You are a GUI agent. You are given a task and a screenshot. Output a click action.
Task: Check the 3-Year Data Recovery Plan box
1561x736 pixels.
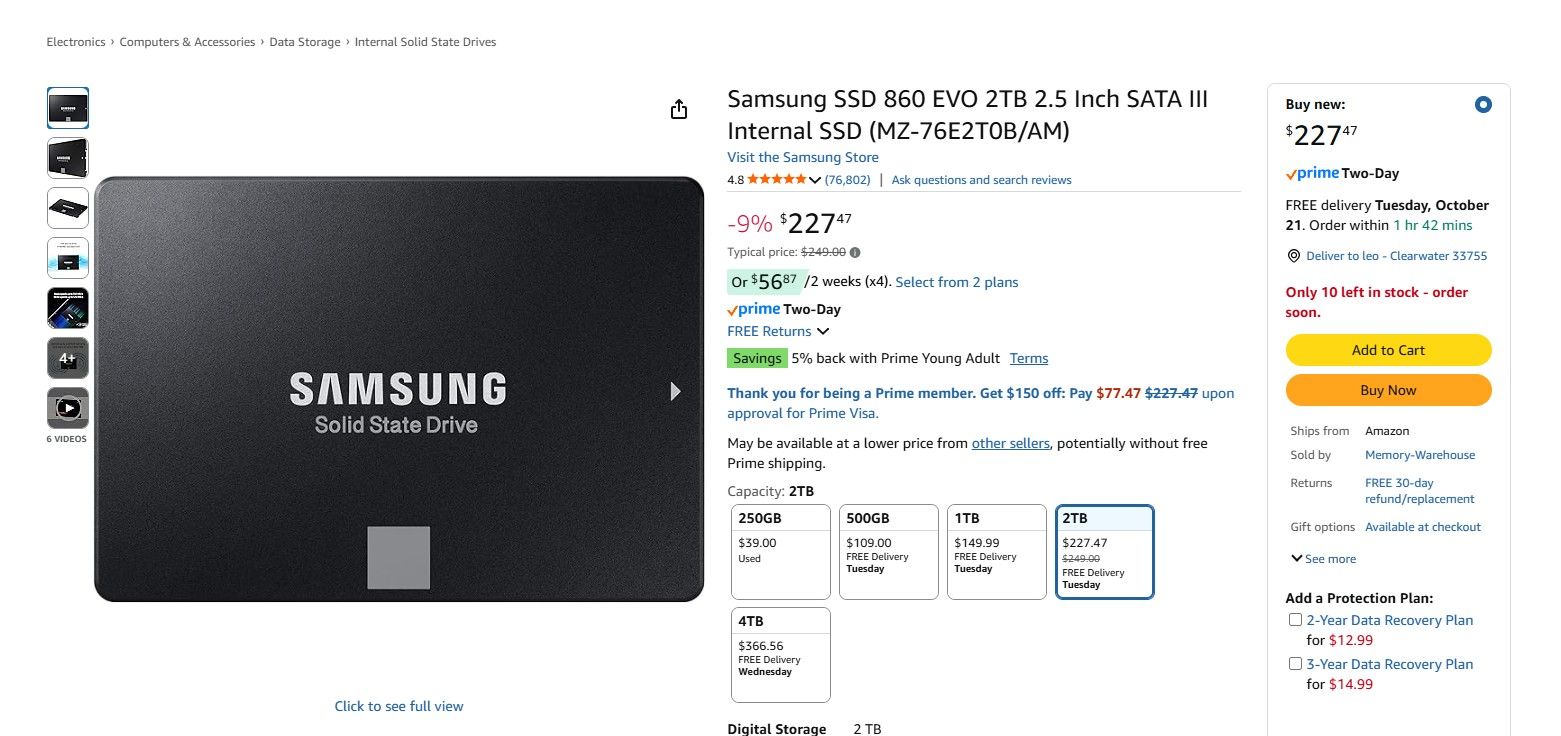click(x=1295, y=663)
